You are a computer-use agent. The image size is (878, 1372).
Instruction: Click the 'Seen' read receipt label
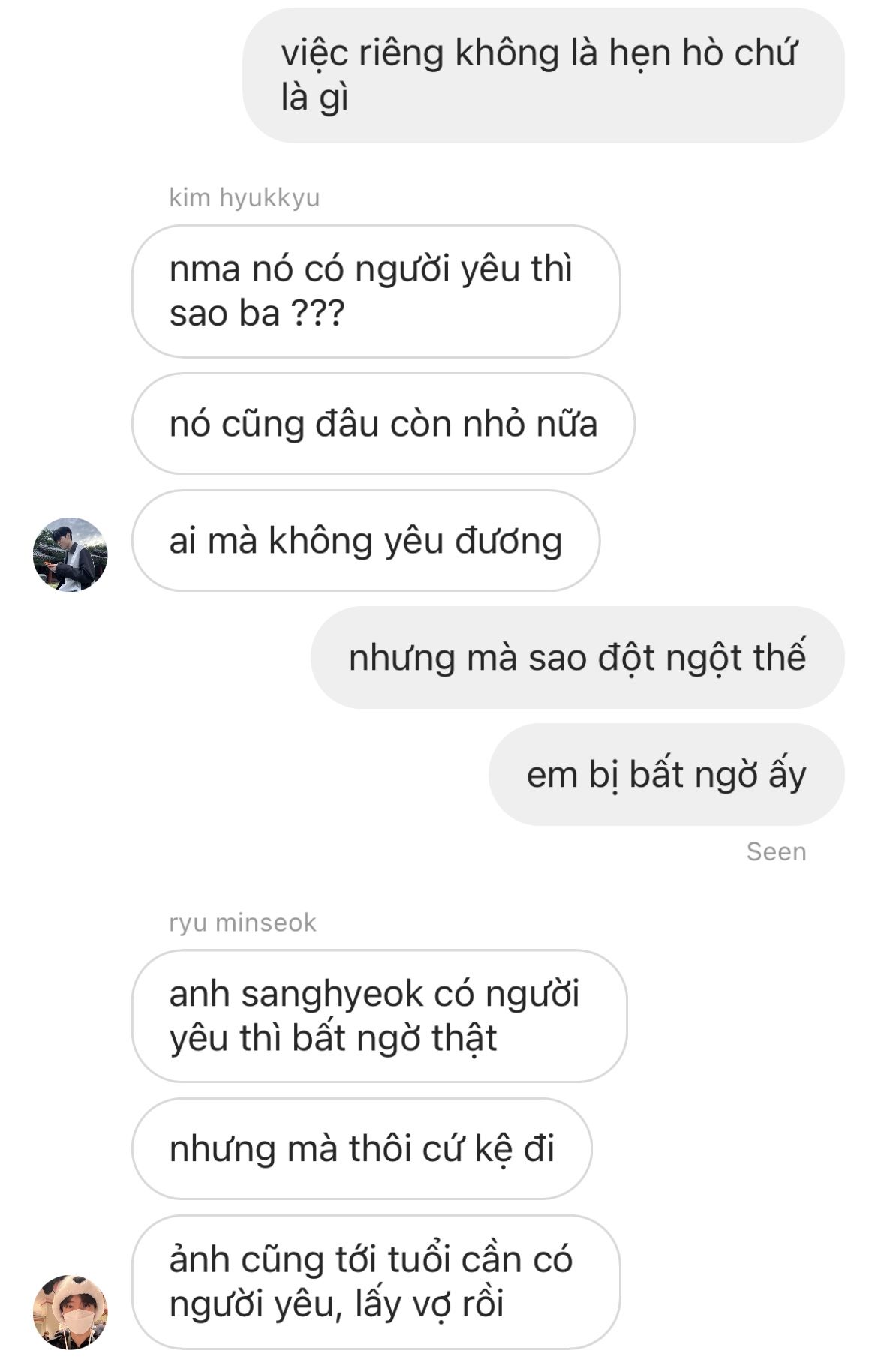point(777,852)
